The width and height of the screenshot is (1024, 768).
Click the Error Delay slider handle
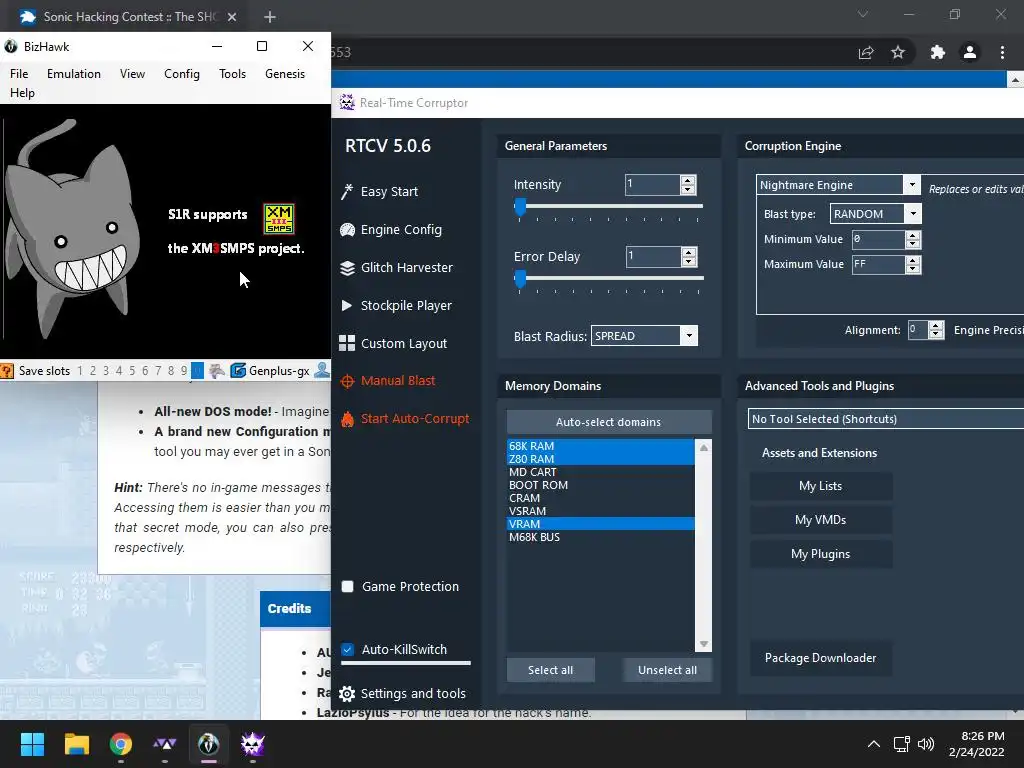point(520,279)
